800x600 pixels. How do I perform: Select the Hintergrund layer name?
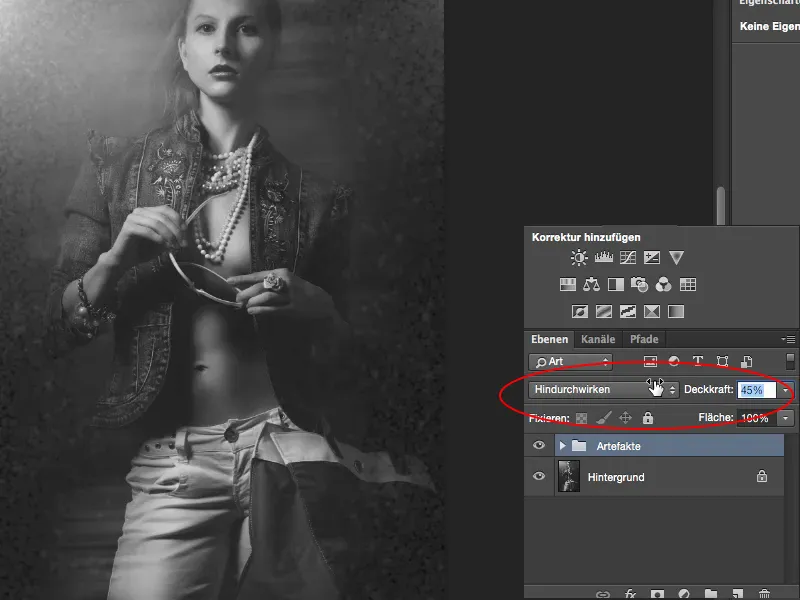click(616, 477)
